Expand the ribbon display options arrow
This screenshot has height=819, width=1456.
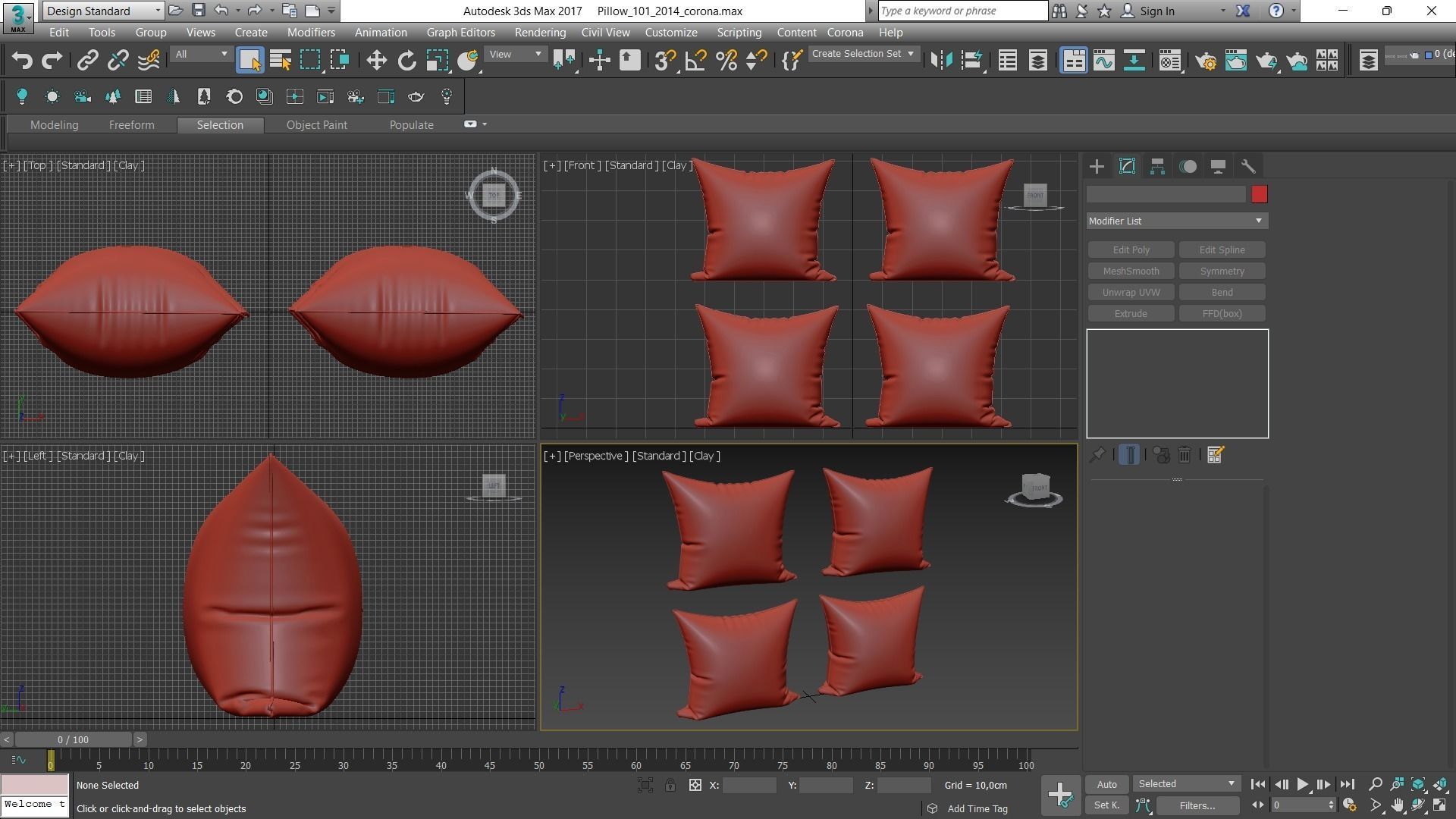point(485,124)
